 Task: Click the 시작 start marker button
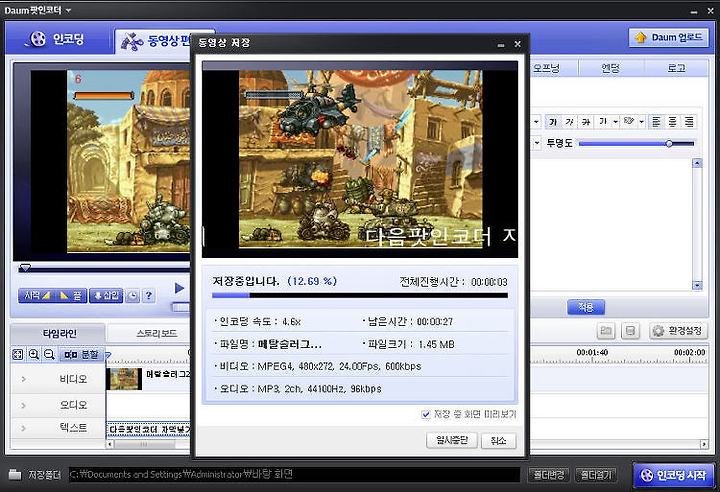[37, 295]
